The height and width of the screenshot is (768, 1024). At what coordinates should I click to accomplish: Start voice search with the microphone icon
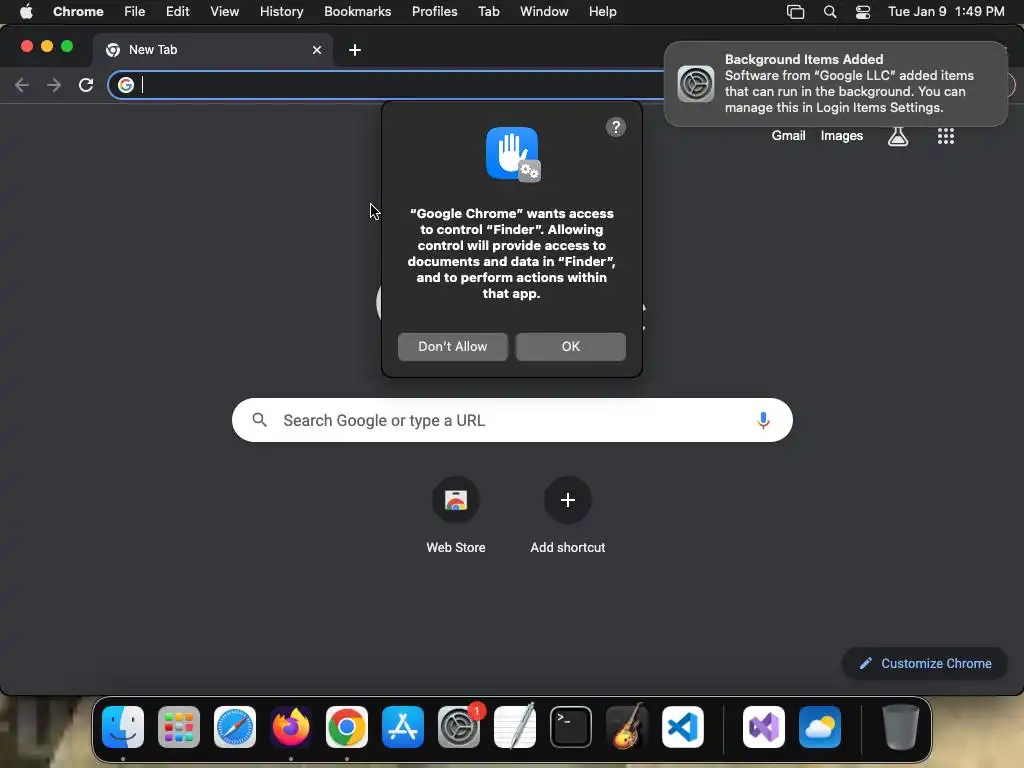763,421
